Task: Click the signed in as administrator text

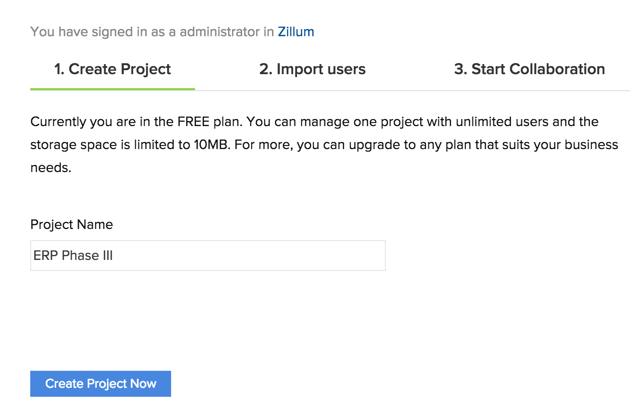Action: (150, 32)
